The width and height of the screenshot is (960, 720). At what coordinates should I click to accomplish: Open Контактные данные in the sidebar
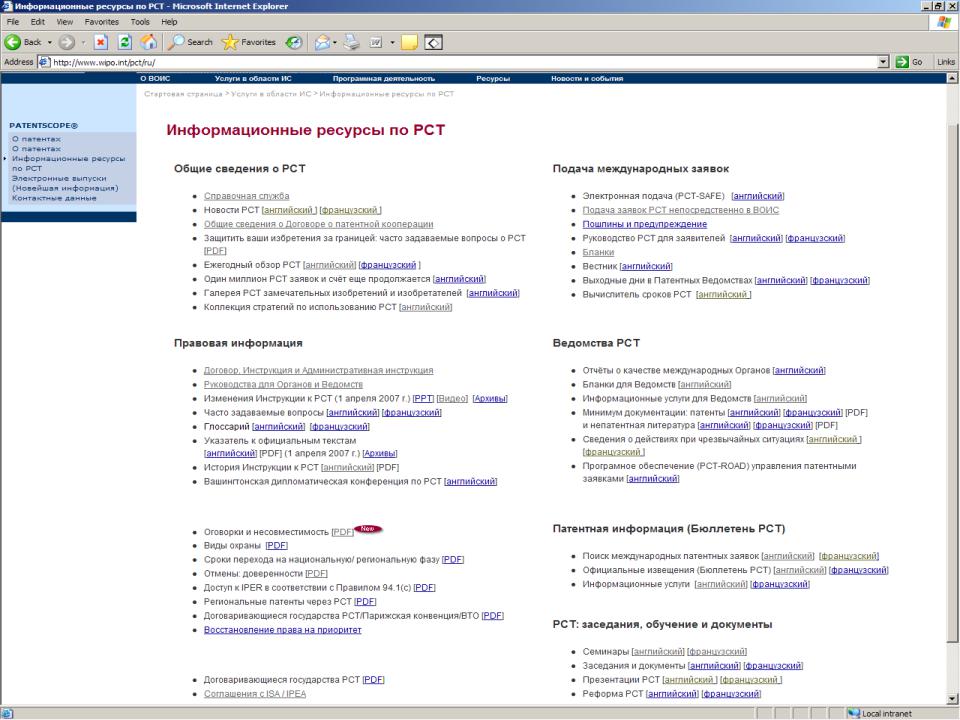point(54,198)
